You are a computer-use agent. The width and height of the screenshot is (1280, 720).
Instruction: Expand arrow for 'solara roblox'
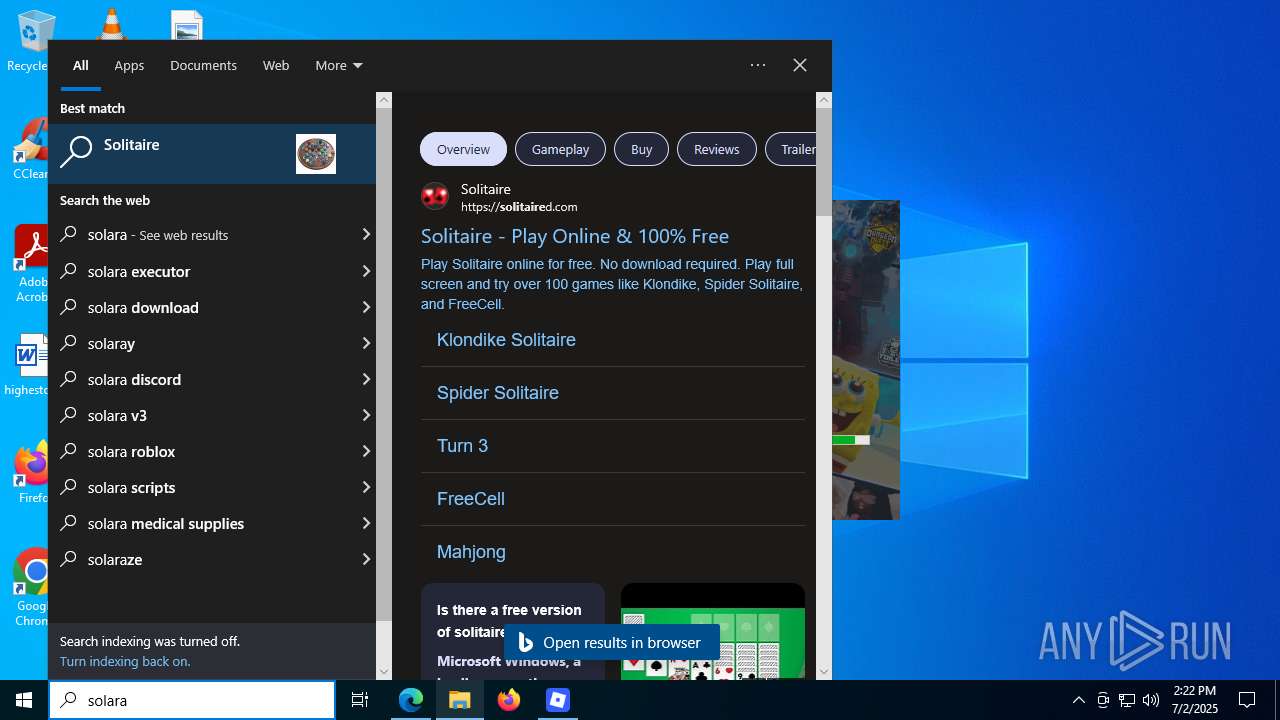(366, 451)
